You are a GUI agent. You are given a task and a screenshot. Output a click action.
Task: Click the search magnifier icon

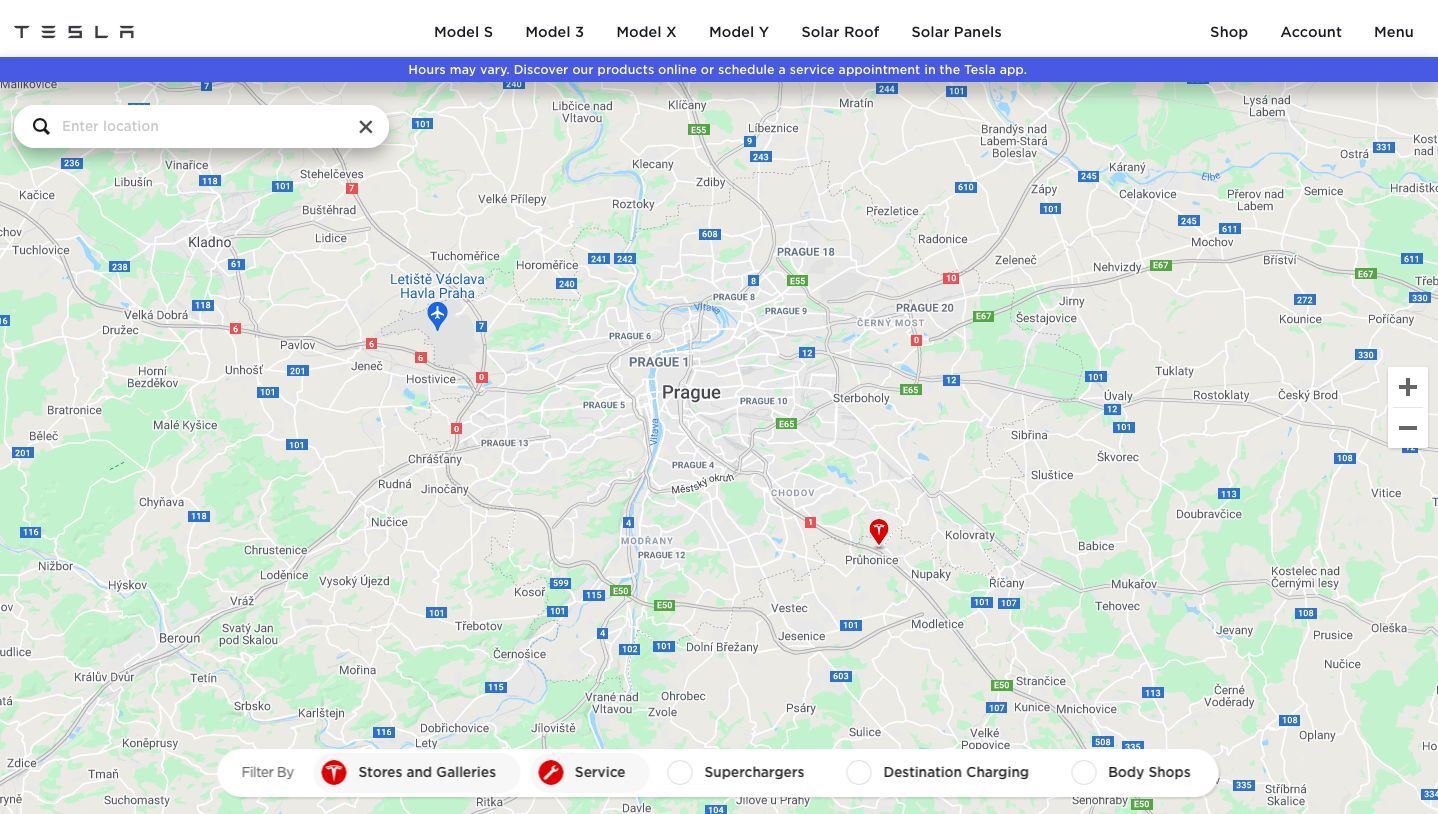(41, 126)
